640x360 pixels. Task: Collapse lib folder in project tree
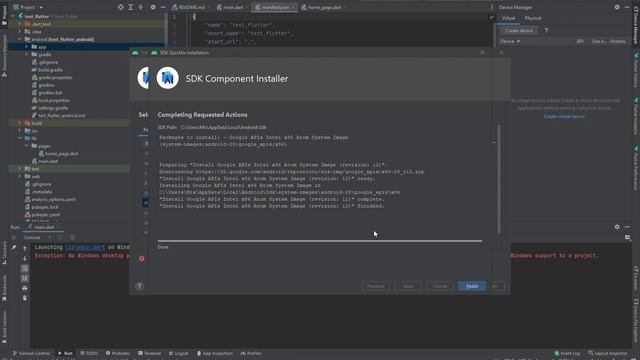coord(19,138)
